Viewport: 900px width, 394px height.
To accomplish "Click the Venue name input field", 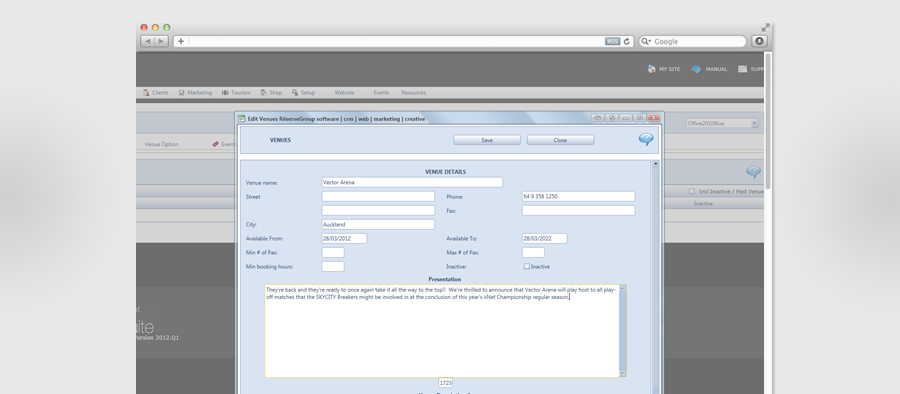I will point(412,182).
